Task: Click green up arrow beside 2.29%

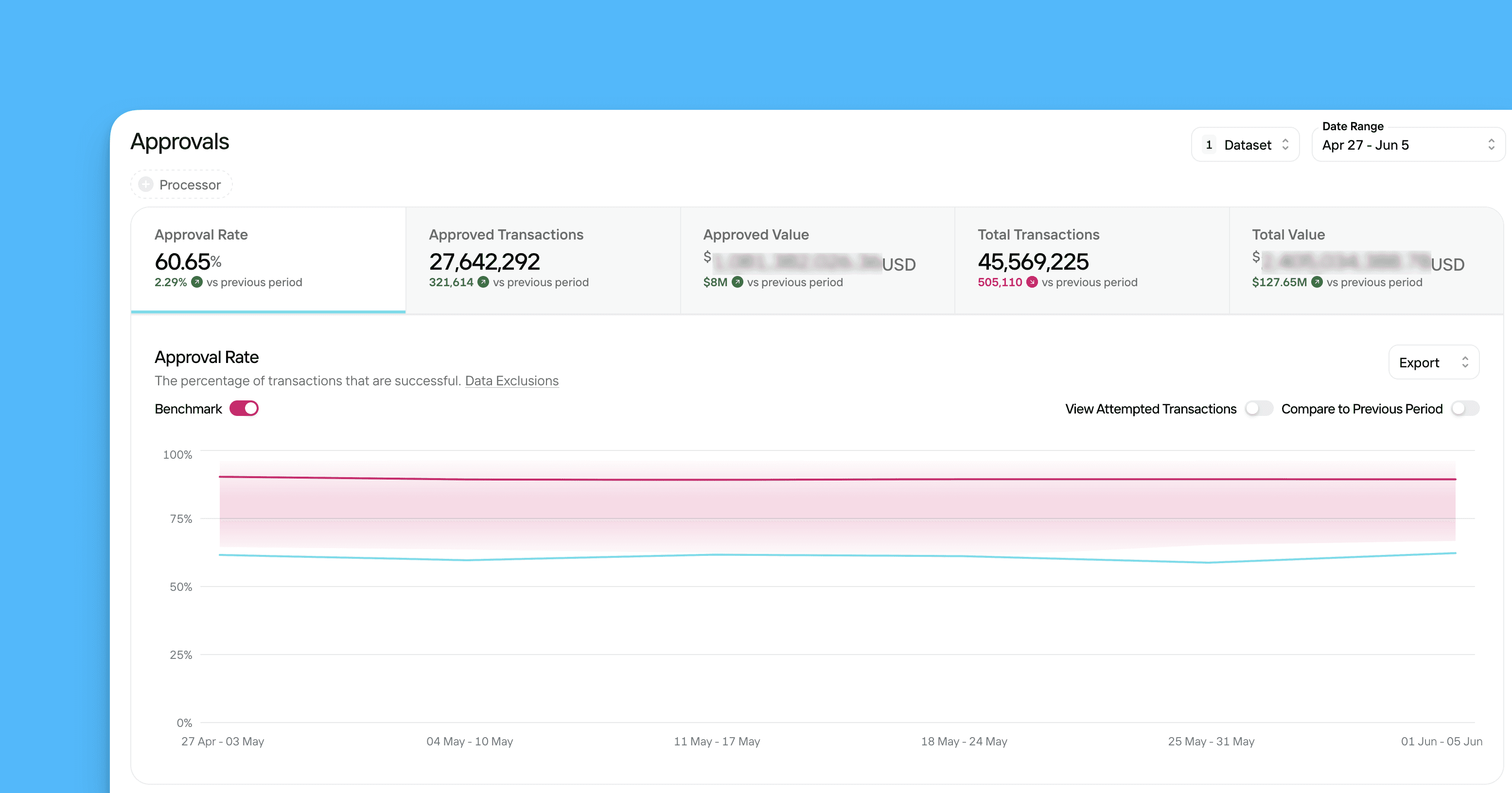Action: [197, 282]
